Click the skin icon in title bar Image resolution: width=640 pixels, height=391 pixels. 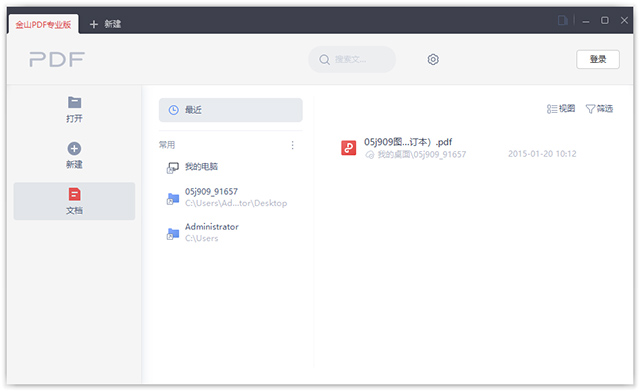562,20
